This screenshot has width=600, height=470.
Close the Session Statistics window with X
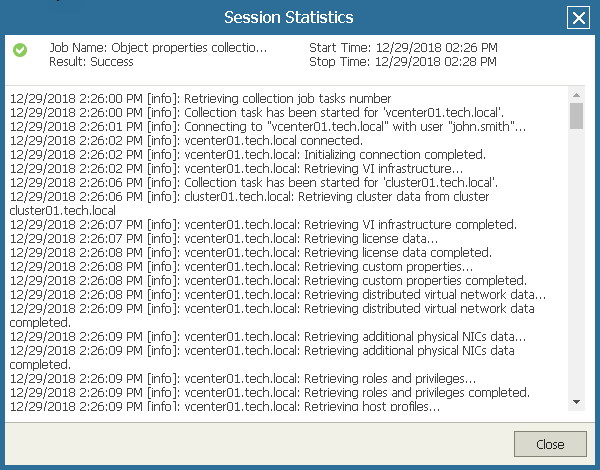coord(577,18)
